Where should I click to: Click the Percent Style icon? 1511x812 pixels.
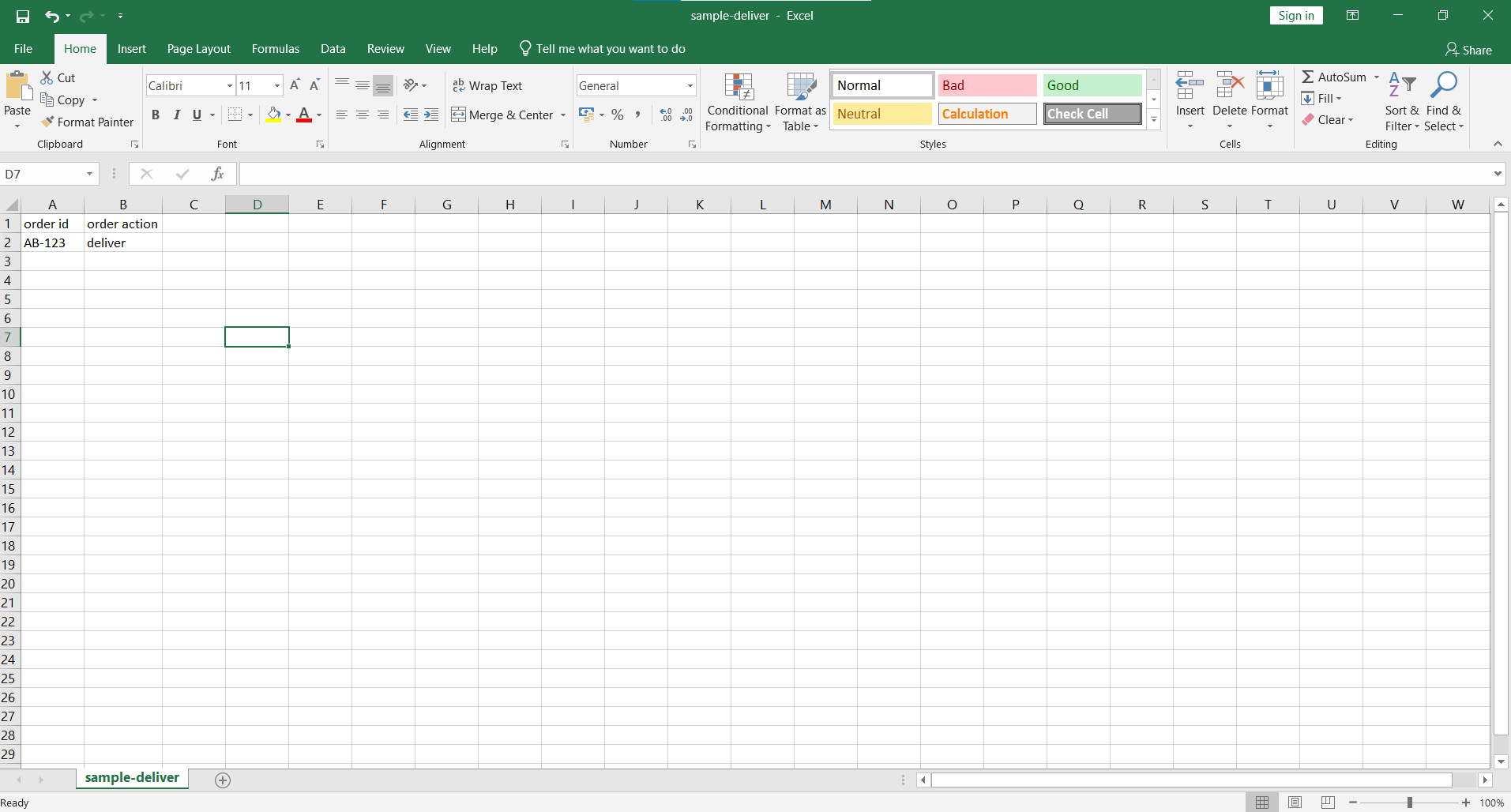(x=618, y=115)
